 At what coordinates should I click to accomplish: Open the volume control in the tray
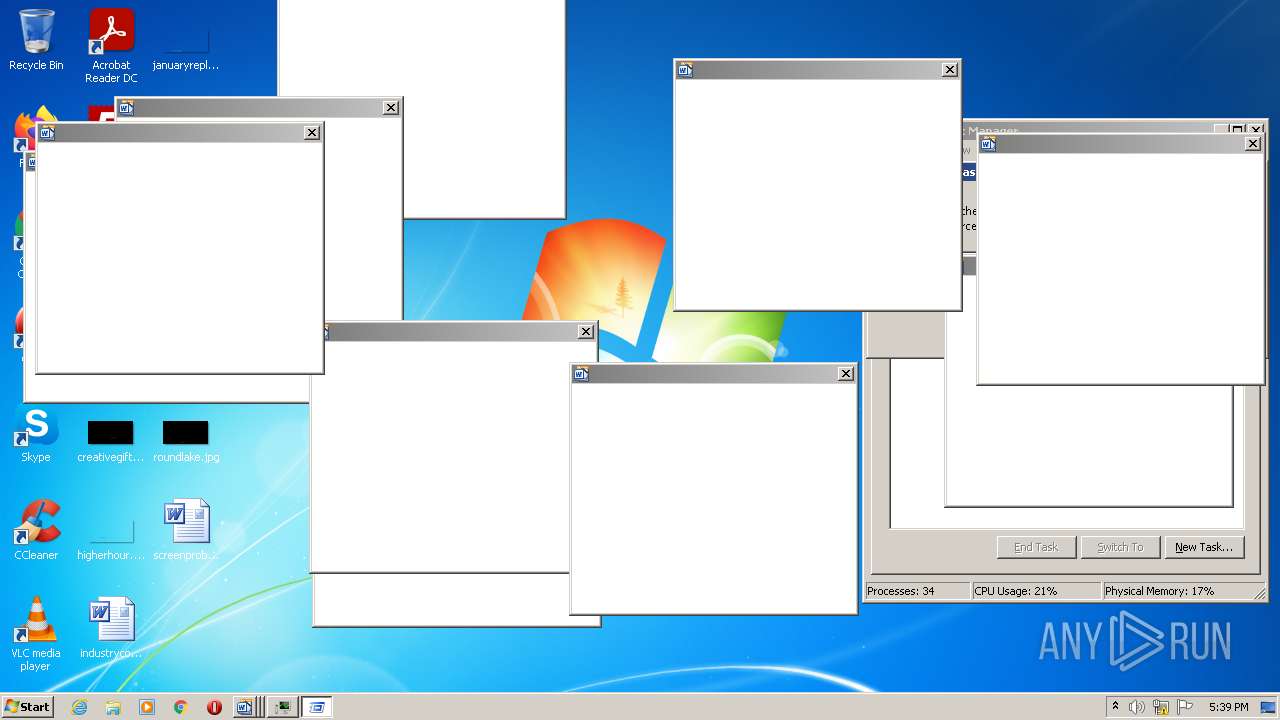[1137, 707]
